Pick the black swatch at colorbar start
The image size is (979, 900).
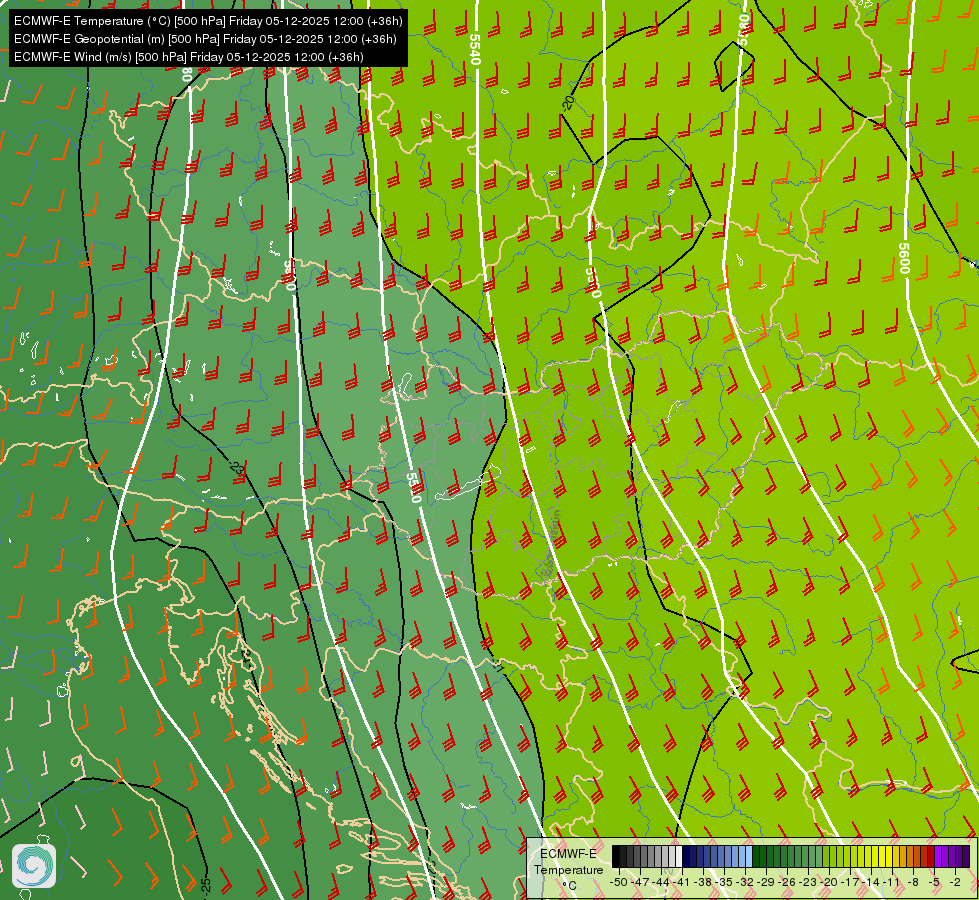tap(616, 856)
